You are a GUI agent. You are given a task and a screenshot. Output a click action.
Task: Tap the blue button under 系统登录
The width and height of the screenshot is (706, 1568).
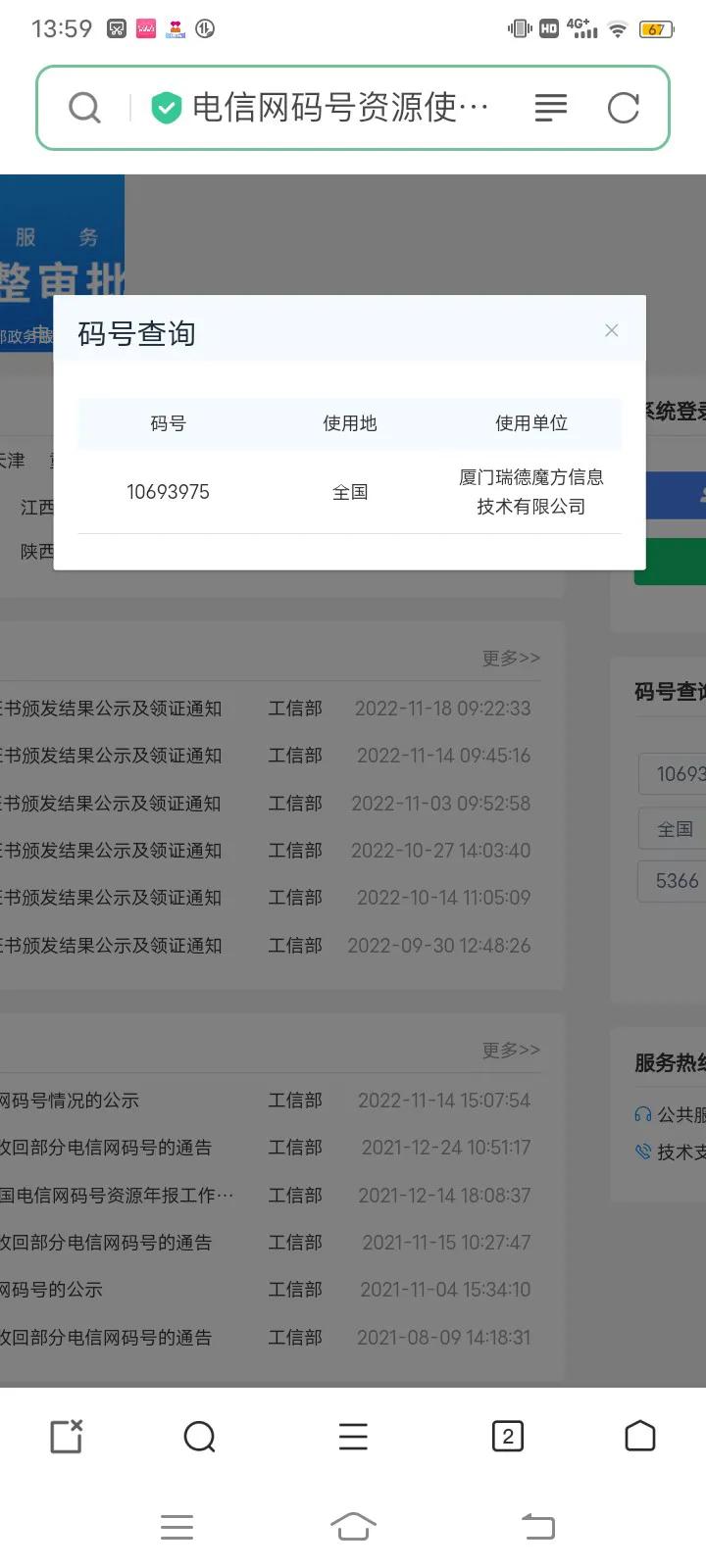click(677, 495)
